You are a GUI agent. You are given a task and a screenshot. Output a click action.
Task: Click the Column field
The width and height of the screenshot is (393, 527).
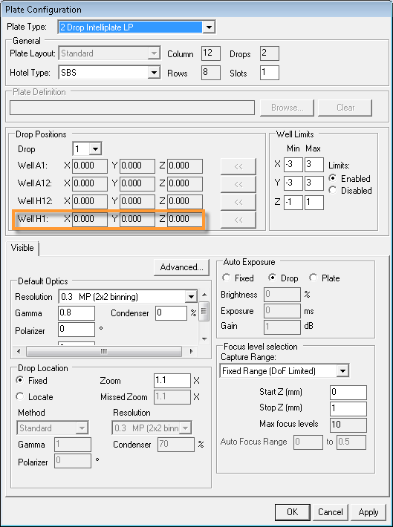211,53
